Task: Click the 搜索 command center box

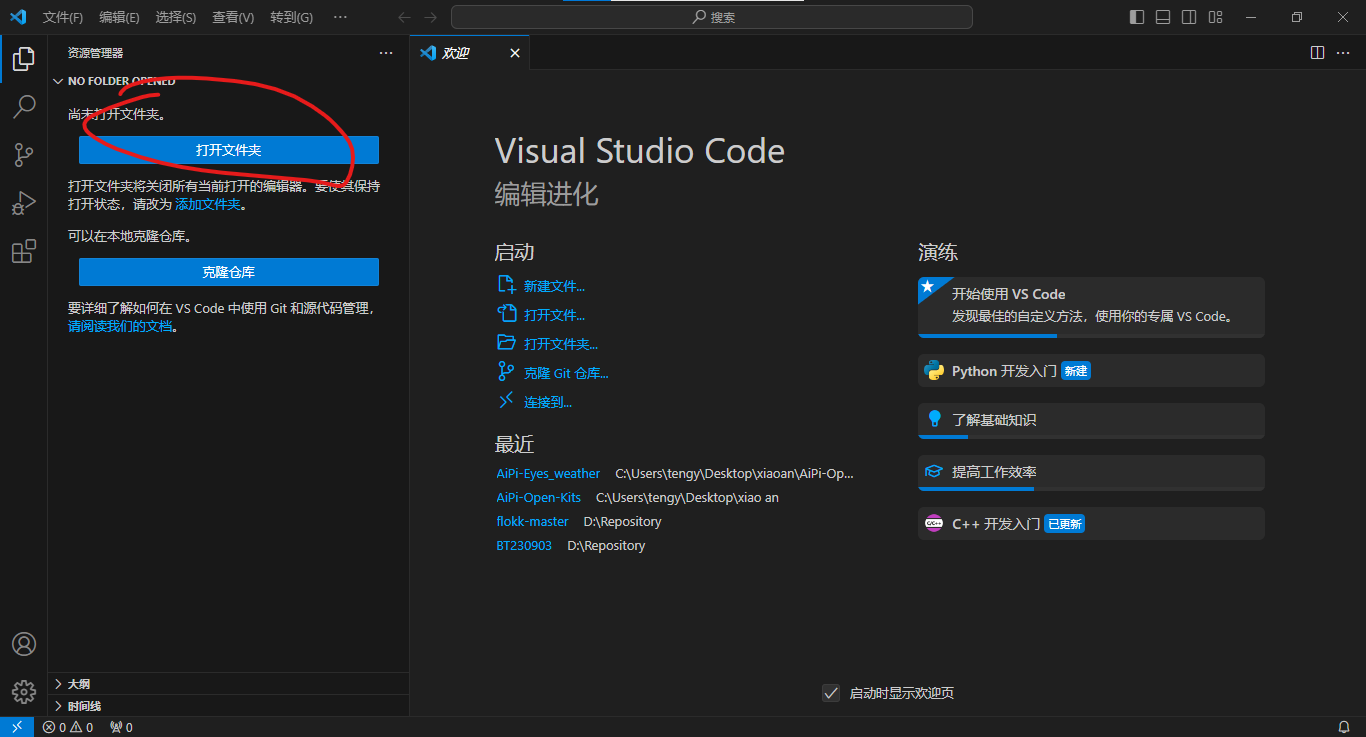Action: click(712, 17)
